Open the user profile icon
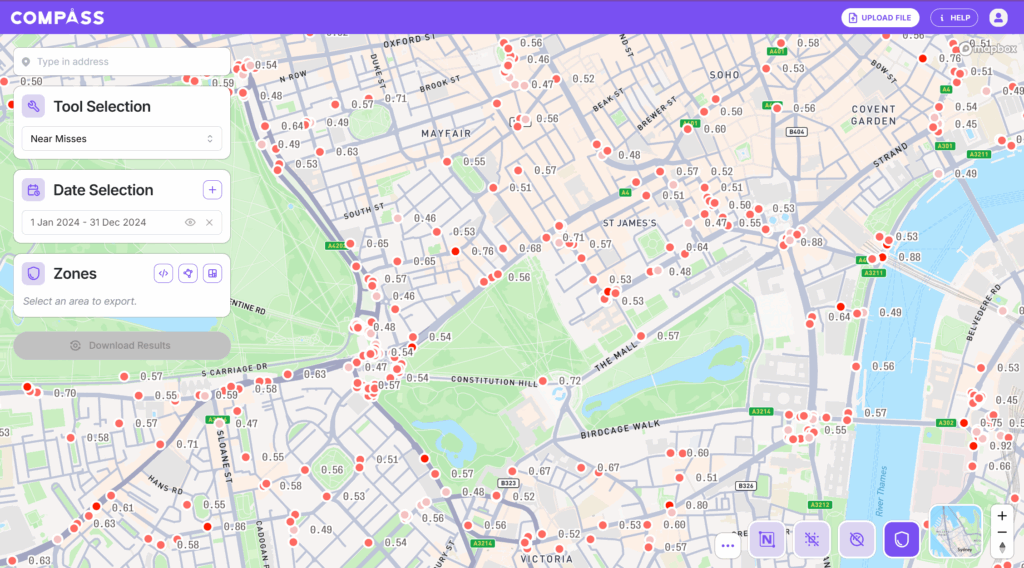This screenshot has width=1024, height=568. [998, 17]
